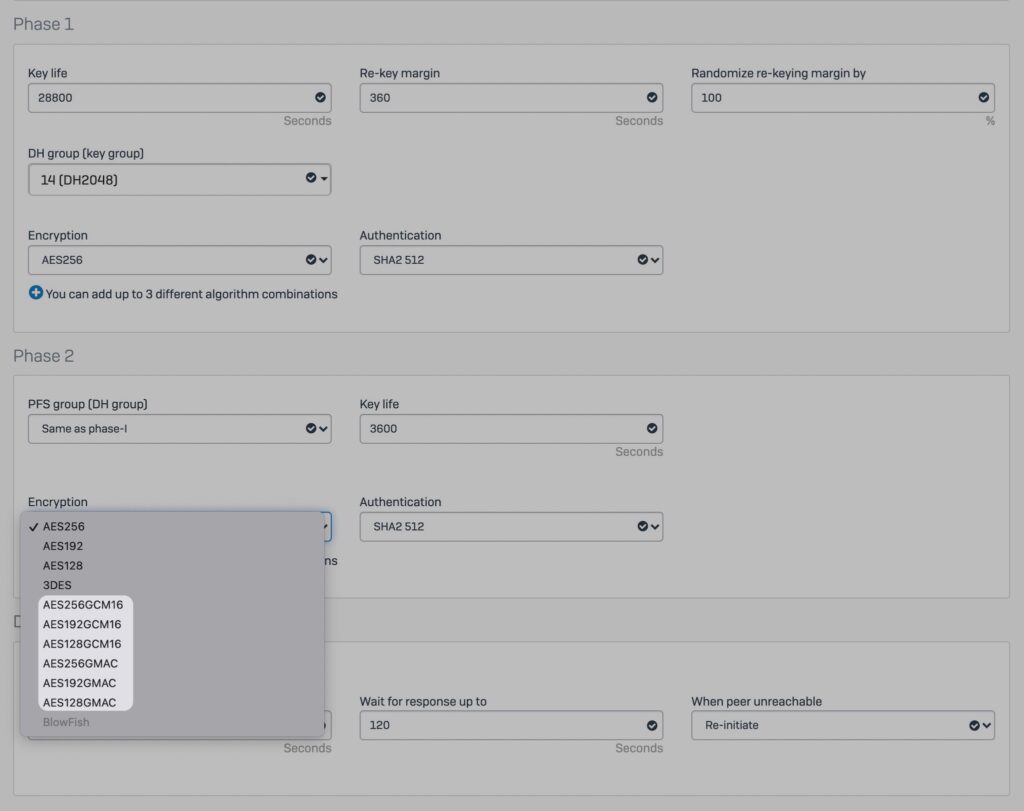This screenshot has height=811, width=1024.
Task: Open PFS group (DH group) dropdown
Action: [x=180, y=429]
